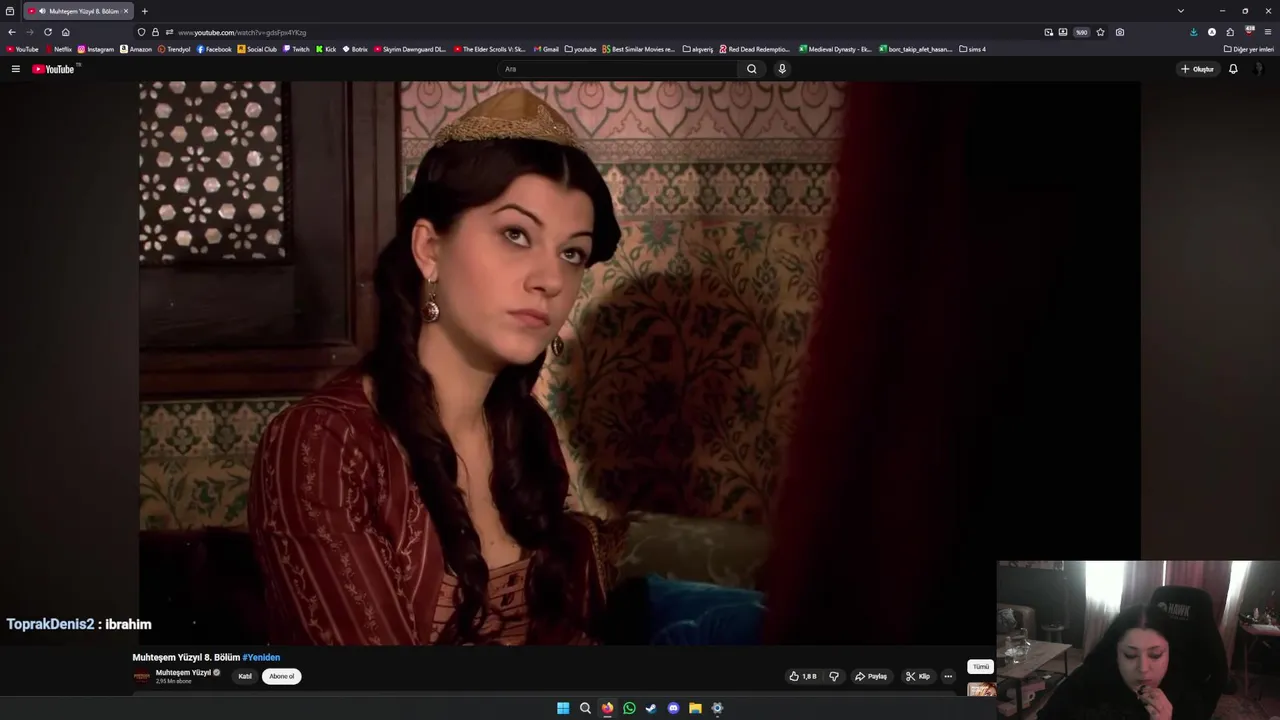1280x720 pixels.
Task: Expand the list all tabs chevron
Action: pyautogui.click(x=1180, y=11)
